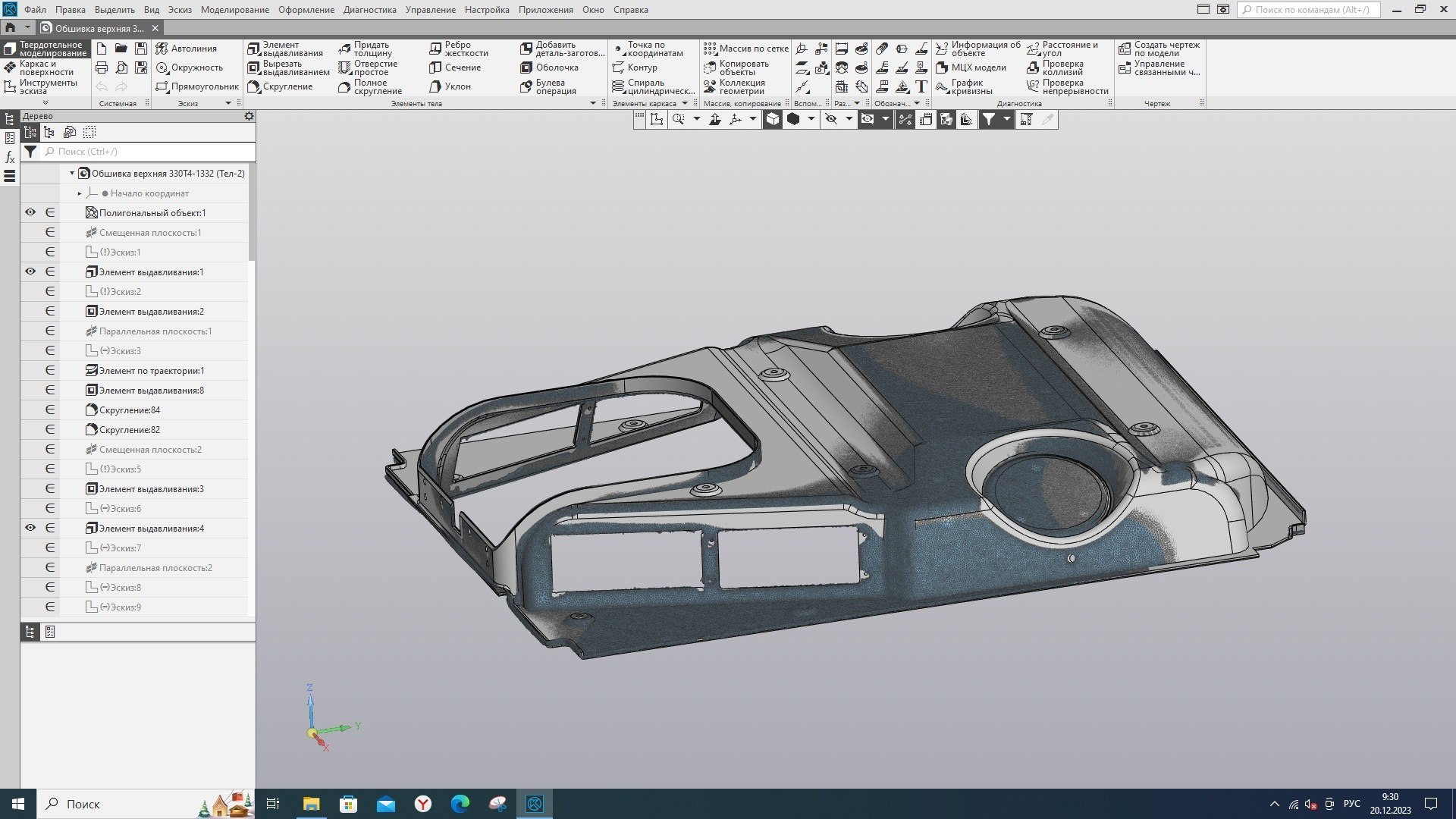The image size is (1456, 819).
Task: Collapse the Обшивка верхняя root node
Action: (x=72, y=174)
